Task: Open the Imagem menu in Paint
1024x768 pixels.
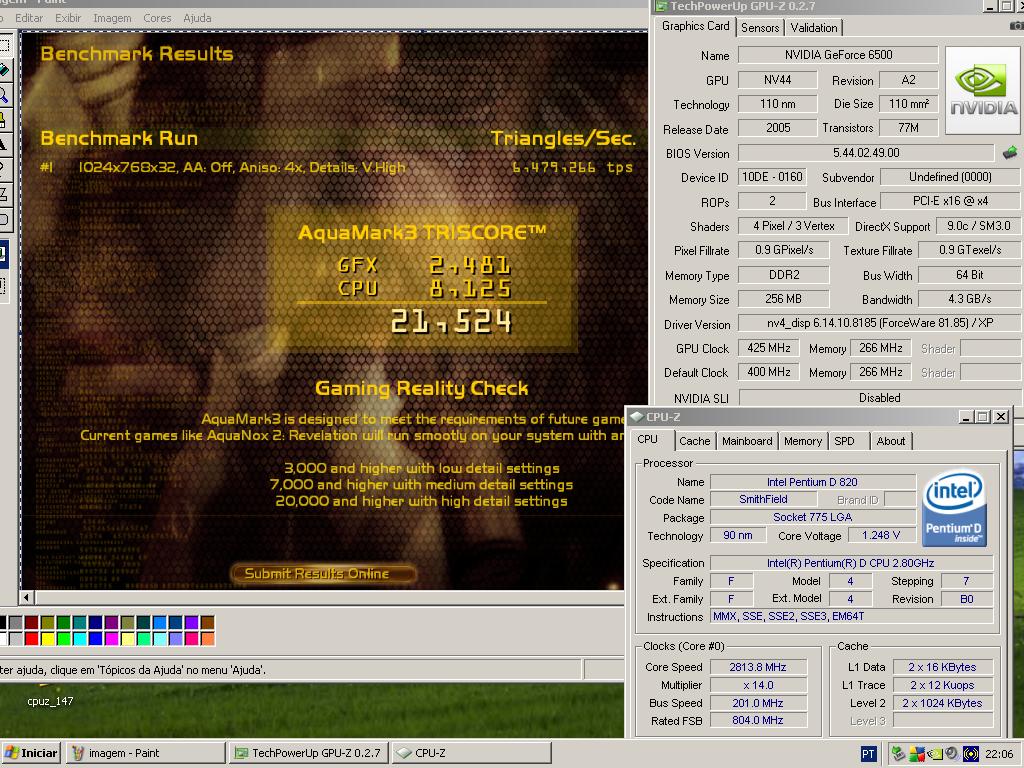Action: (112, 18)
